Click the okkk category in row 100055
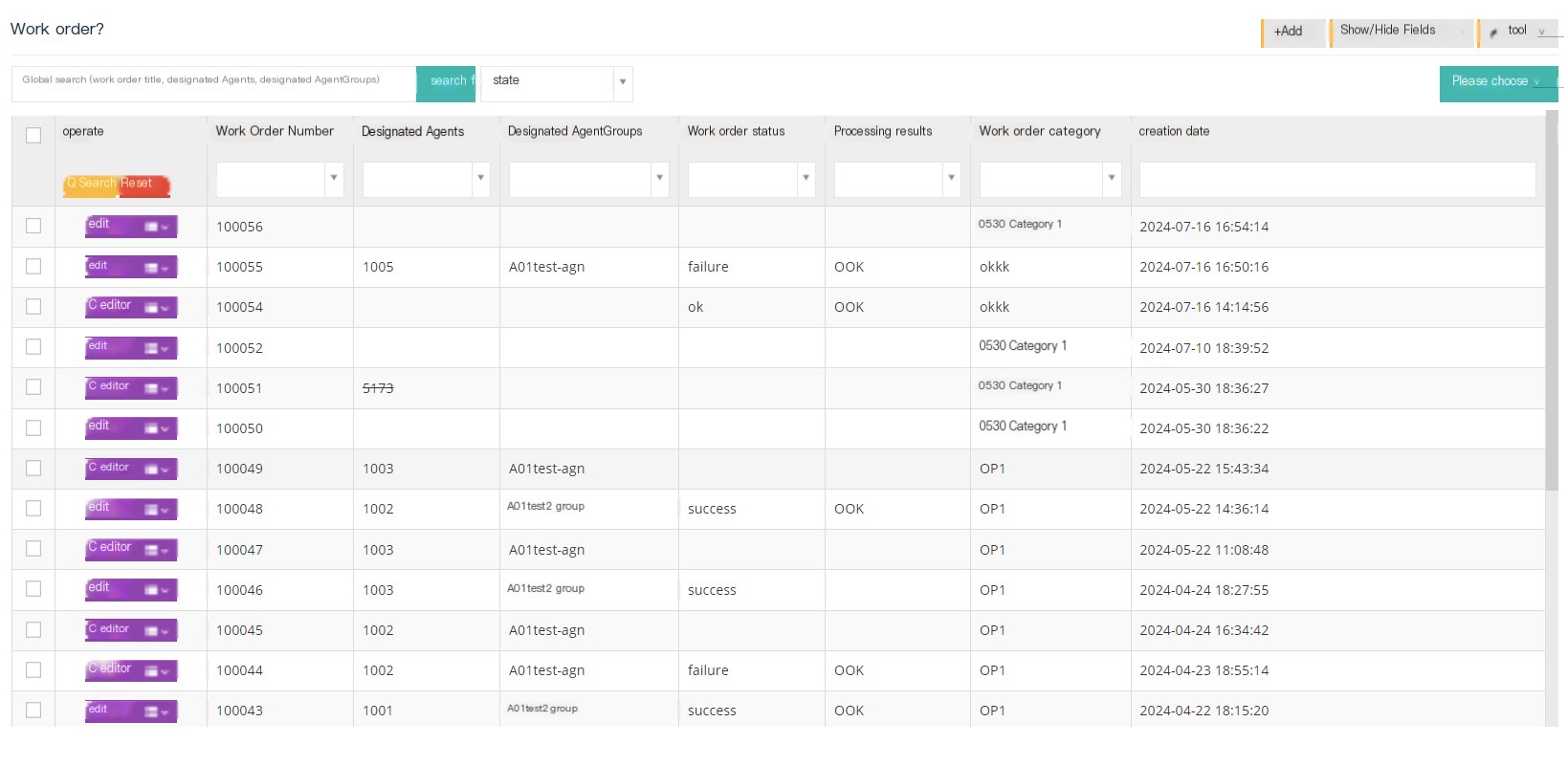 994,267
